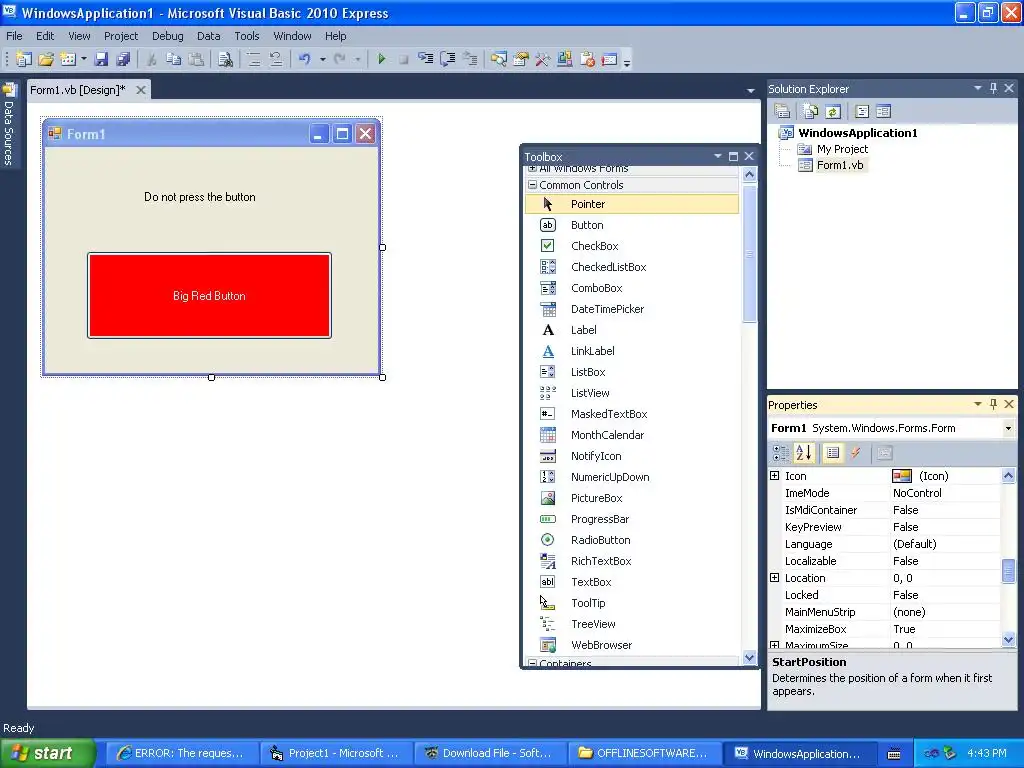Collapse the Common Controls toolbox group
1024x768 pixels.
(532, 185)
